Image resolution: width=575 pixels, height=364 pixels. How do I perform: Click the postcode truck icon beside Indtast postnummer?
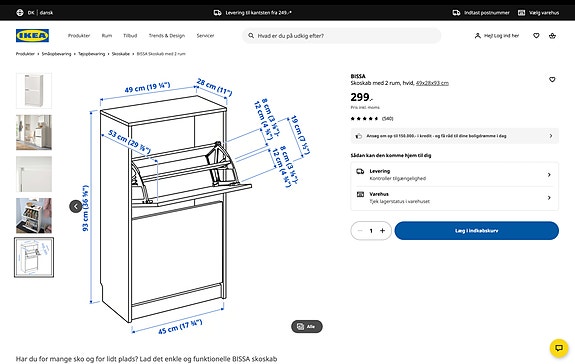[456, 12]
